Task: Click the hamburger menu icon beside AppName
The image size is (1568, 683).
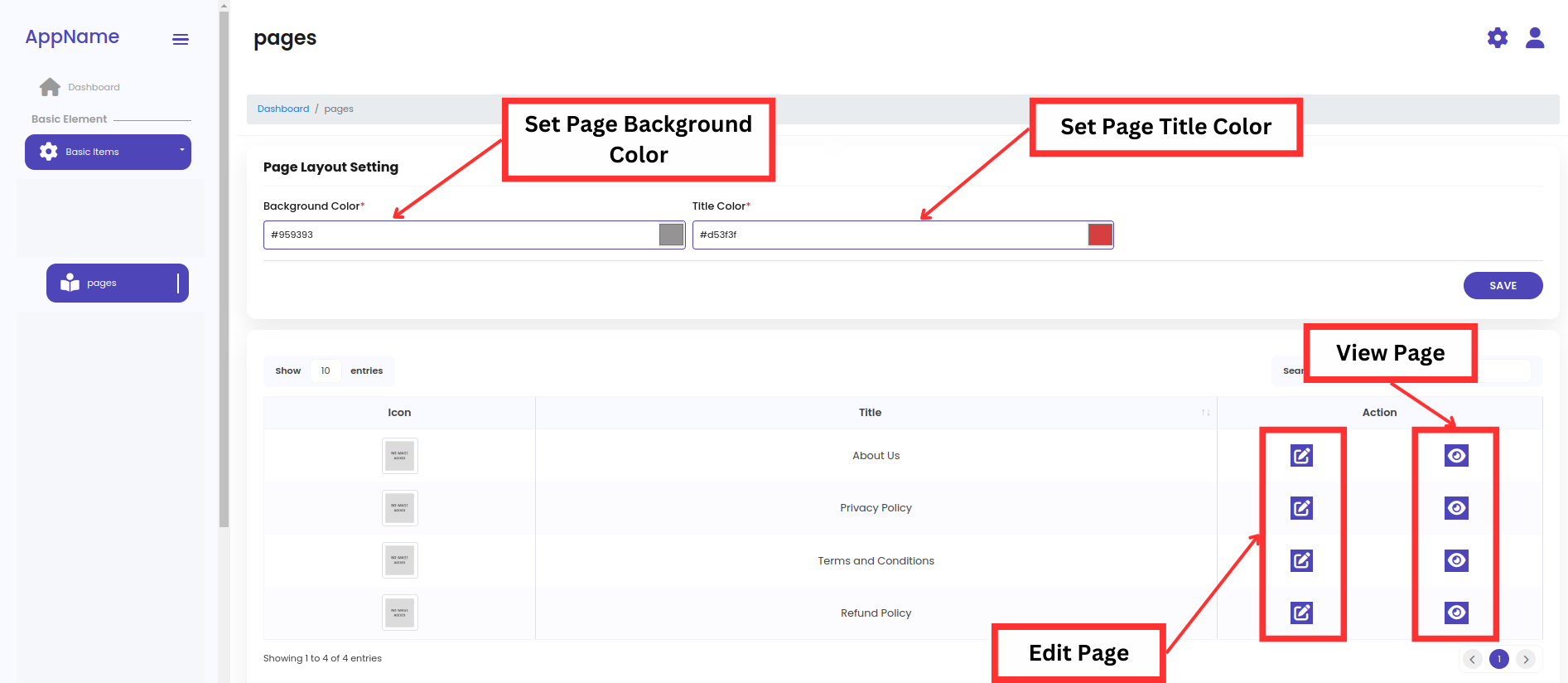Action: click(x=180, y=40)
